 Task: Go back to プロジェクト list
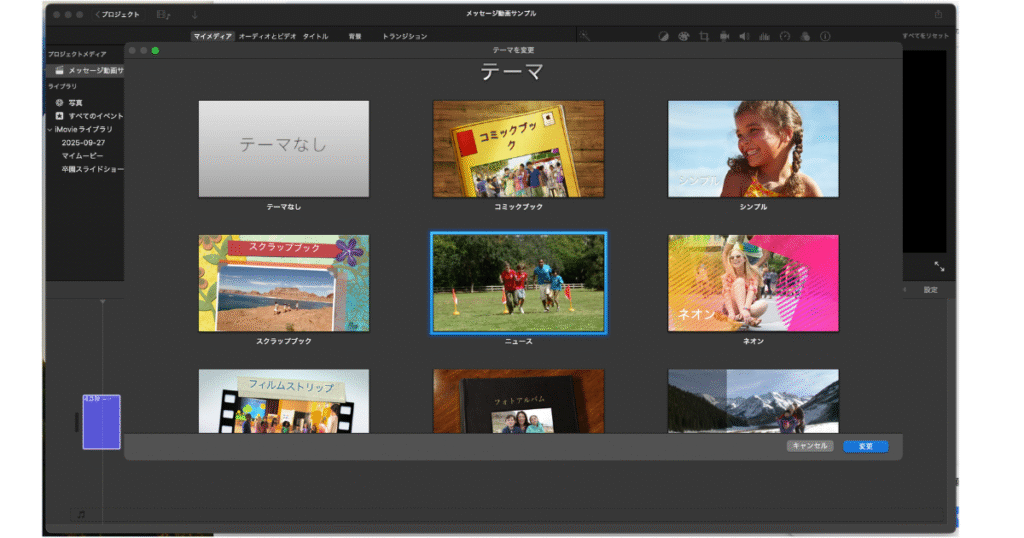pyautogui.click(x=117, y=14)
